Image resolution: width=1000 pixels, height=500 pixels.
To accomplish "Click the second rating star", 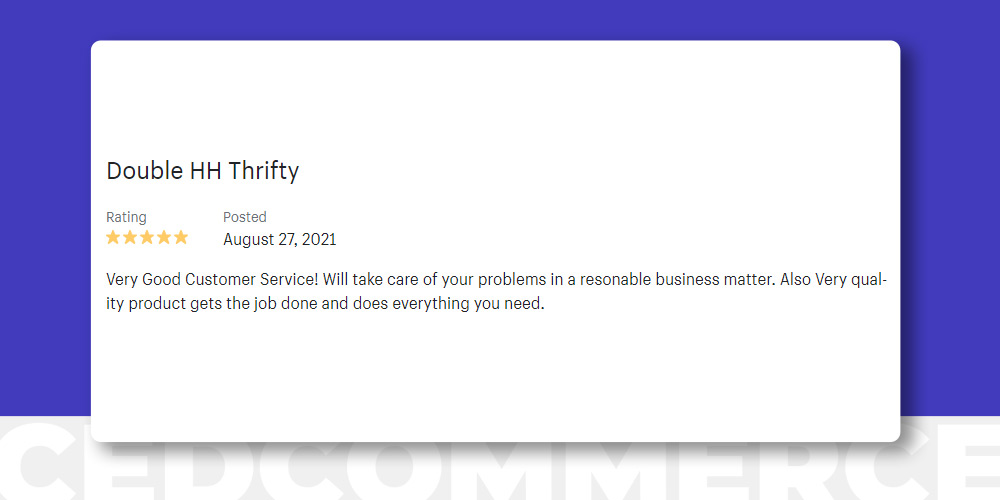I will coord(130,238).
